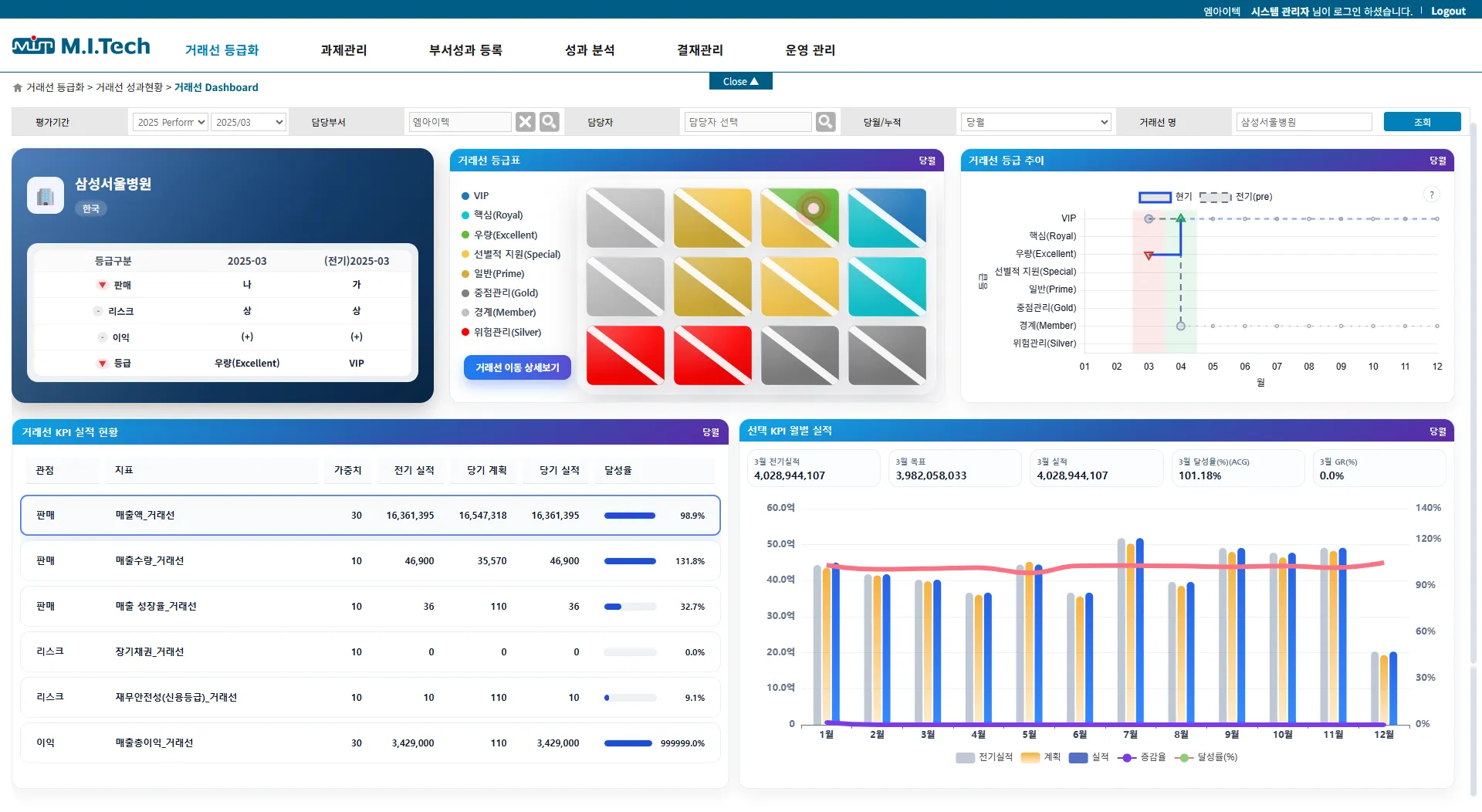Screen dimensions: 1482x812
Task: Click the 당월 badge on the 거래선 KPI 실적 현황 panel
Action: 711,432
